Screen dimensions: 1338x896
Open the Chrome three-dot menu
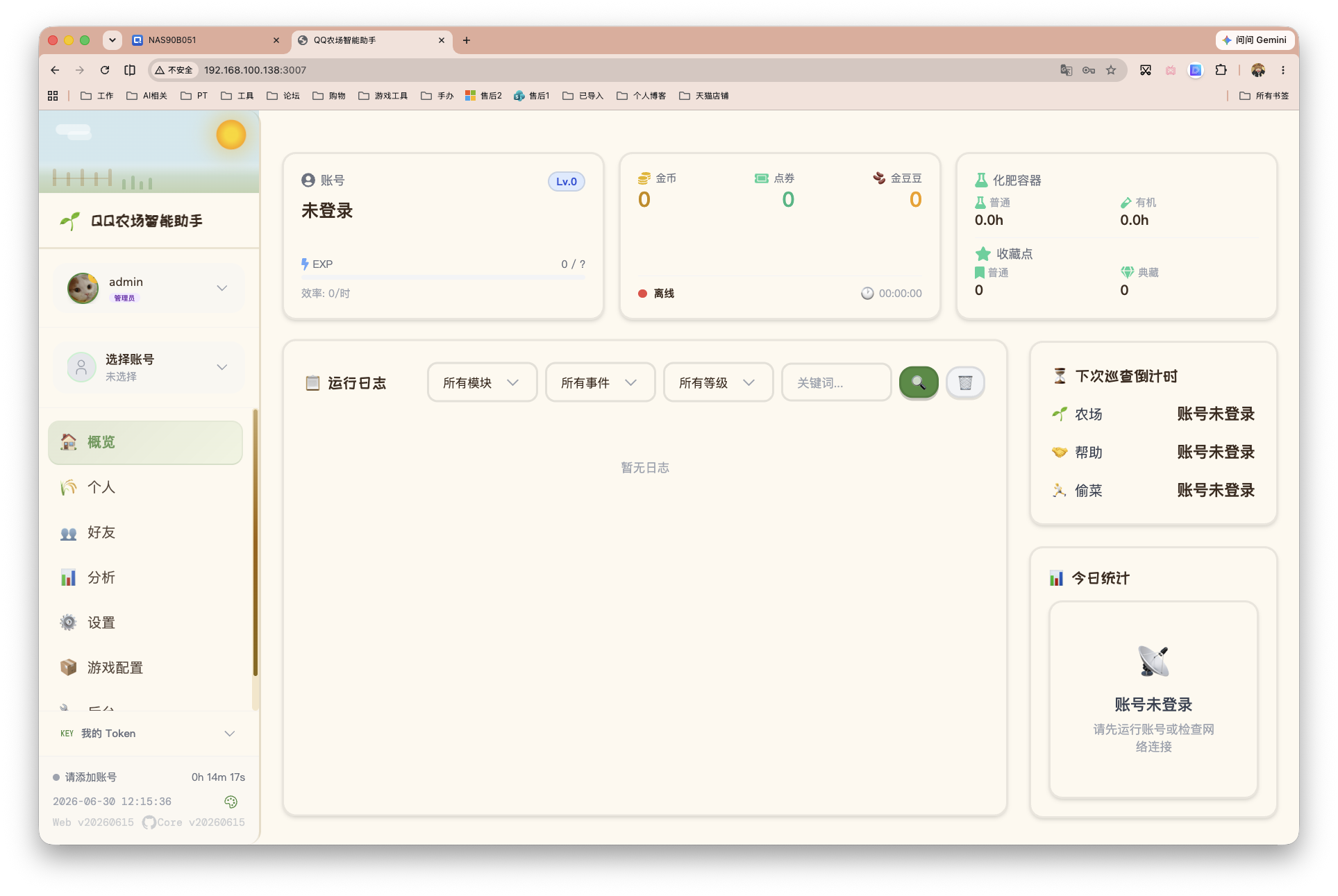(1283, 70)
